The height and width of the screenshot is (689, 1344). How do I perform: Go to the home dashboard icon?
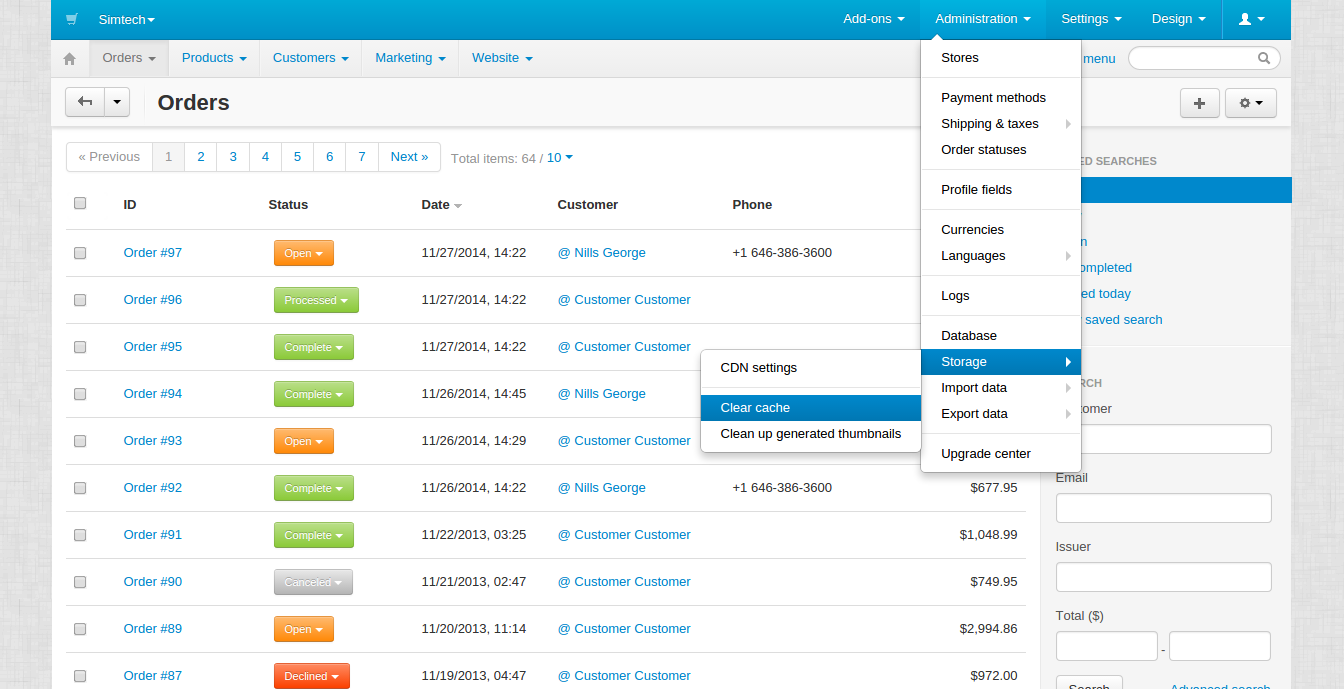(70, 59)
